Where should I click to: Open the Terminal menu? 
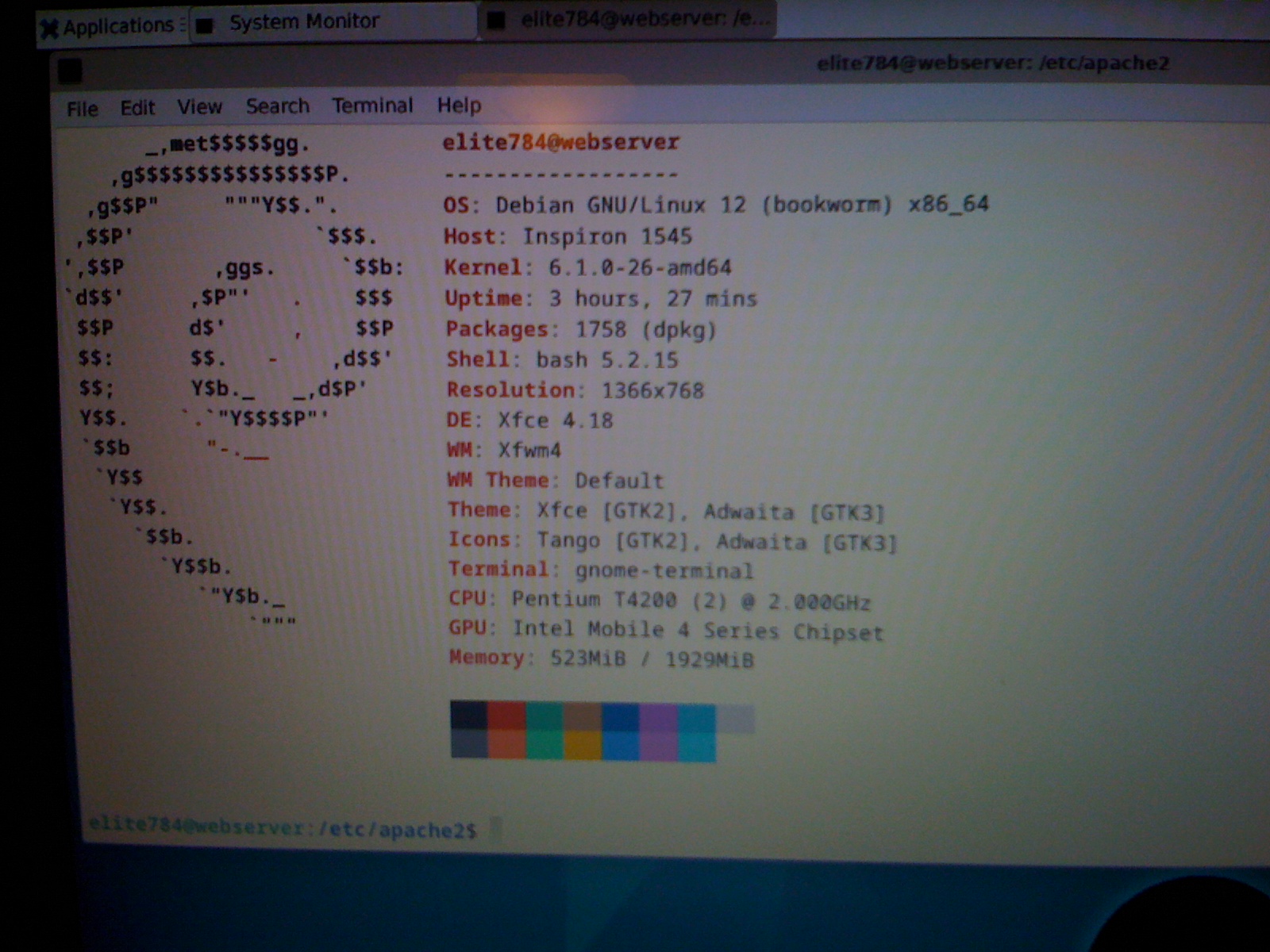pos(372,106)
